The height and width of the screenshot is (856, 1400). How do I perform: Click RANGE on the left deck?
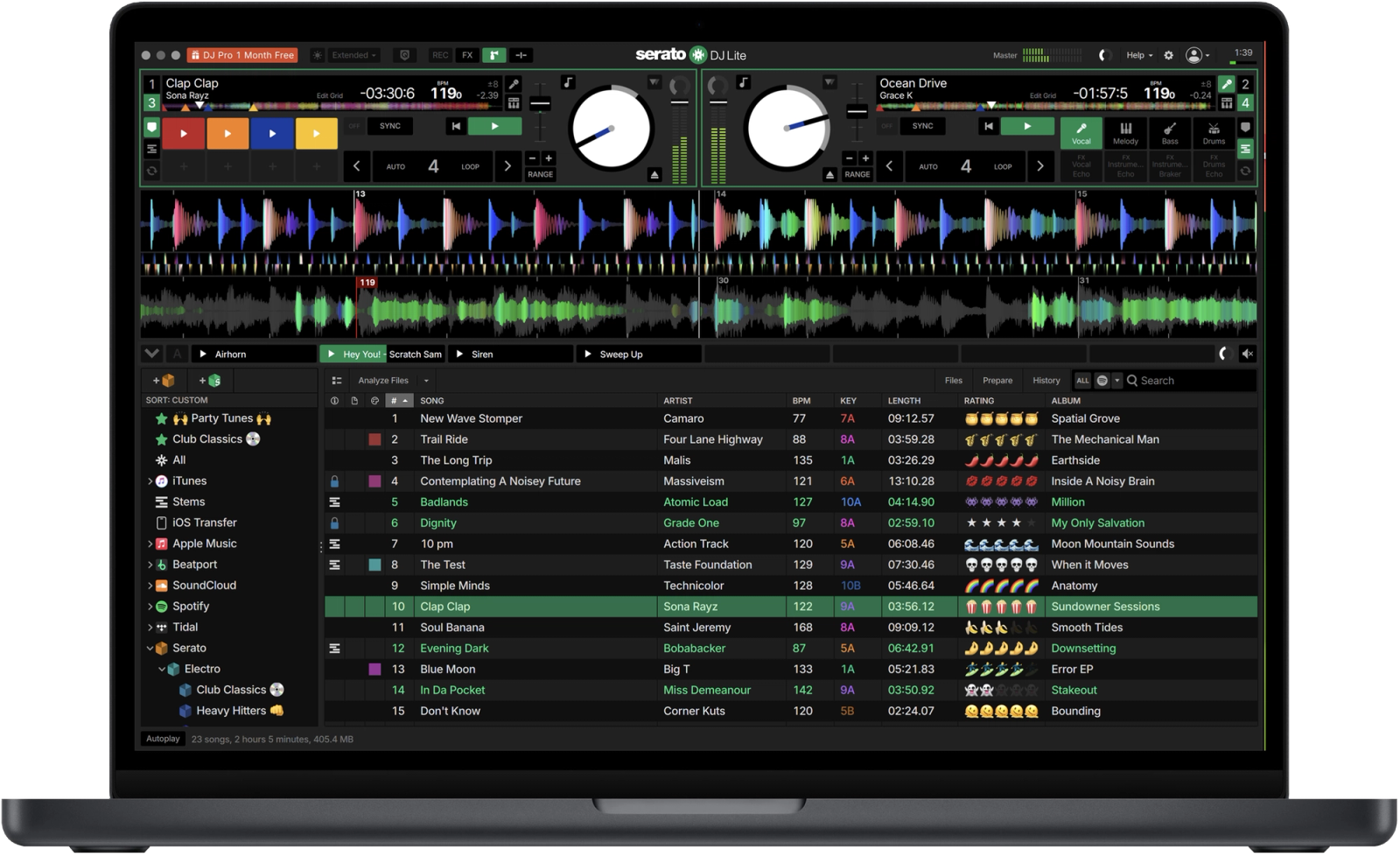point(540,174)
